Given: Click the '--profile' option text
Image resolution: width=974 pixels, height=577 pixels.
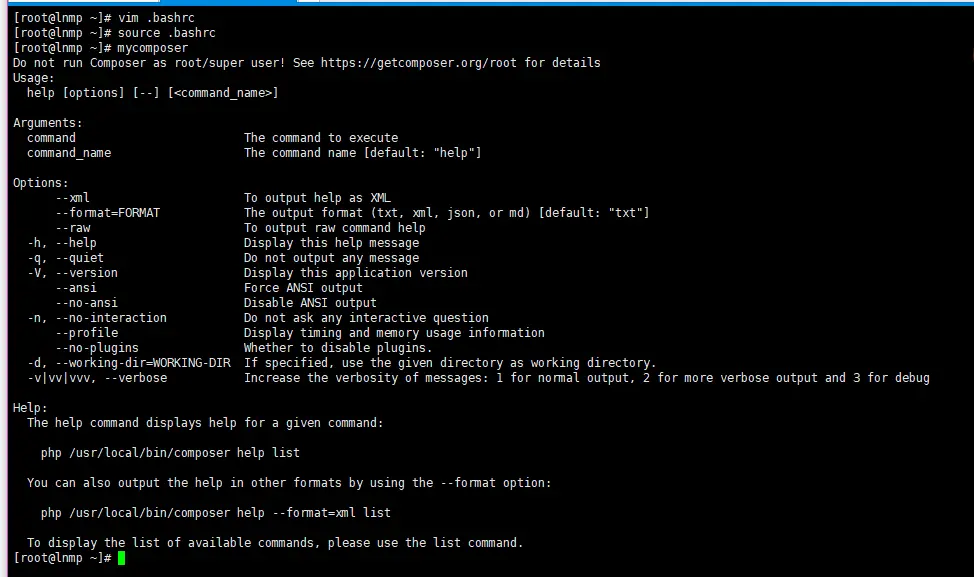Looking at the screenshot, I should pyautogui.click(x=86, y=333).
